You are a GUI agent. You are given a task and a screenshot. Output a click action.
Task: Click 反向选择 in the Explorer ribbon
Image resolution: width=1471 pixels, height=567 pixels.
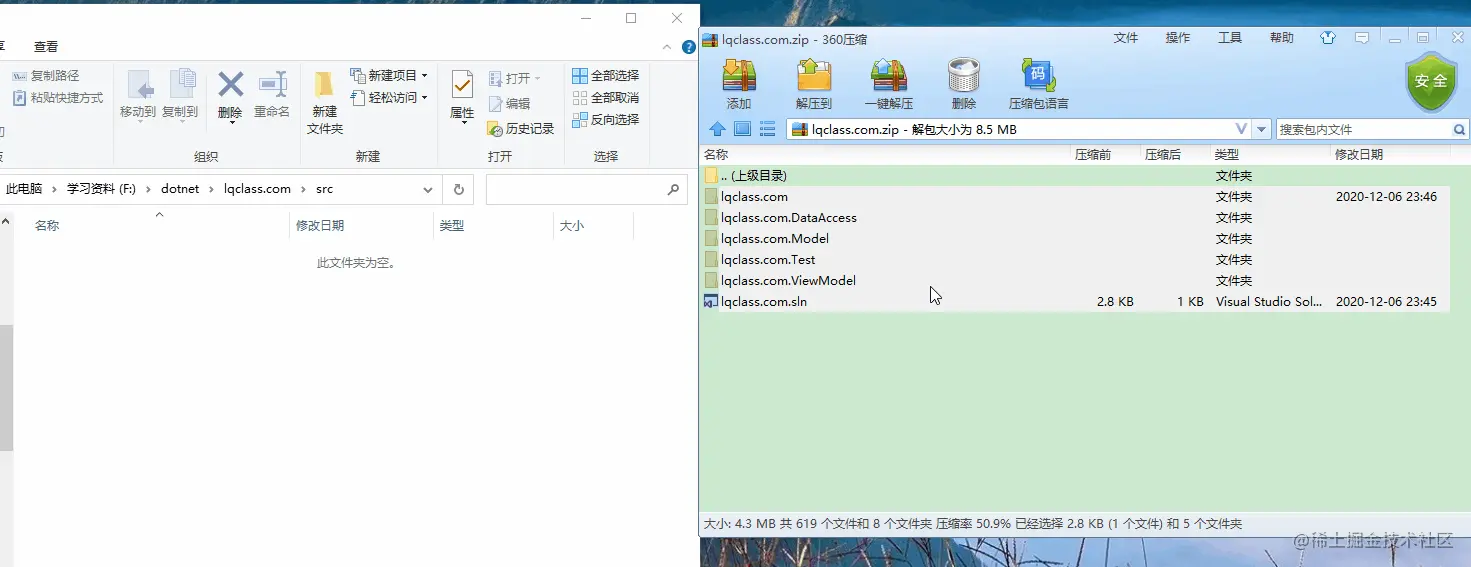pos(606,120)
